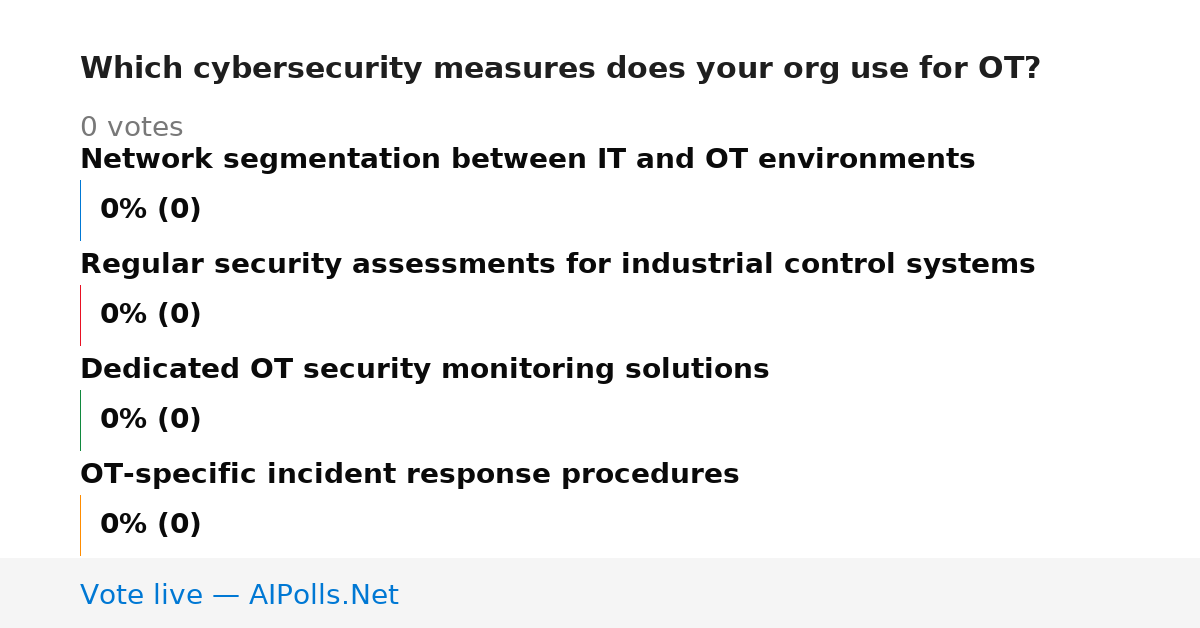Click 'AIPolls.Net' in the footer
This screenshot has width=1200, height=628.
coord(323,596)
